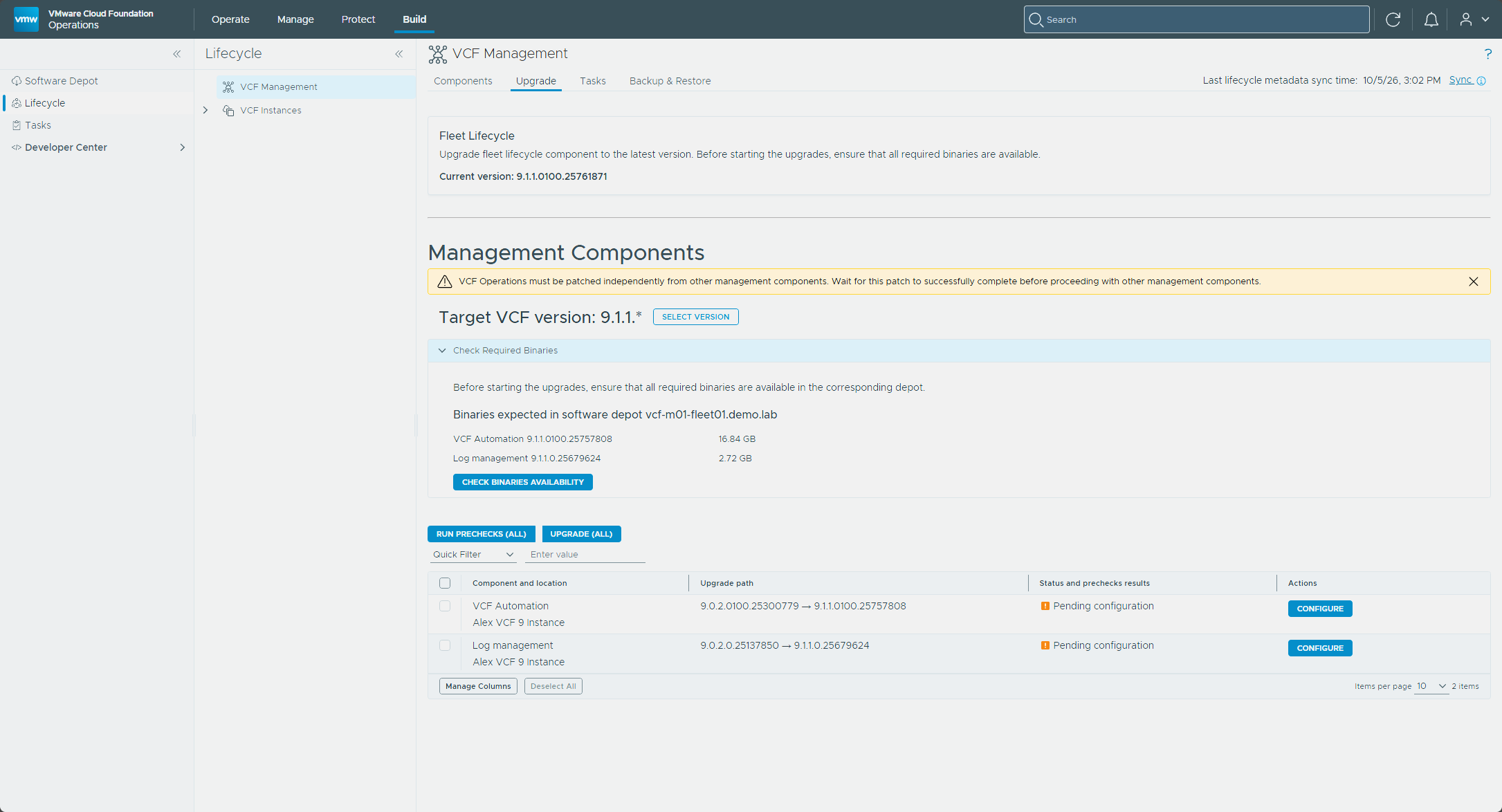Open the Quick Filter dropdown

473,555
